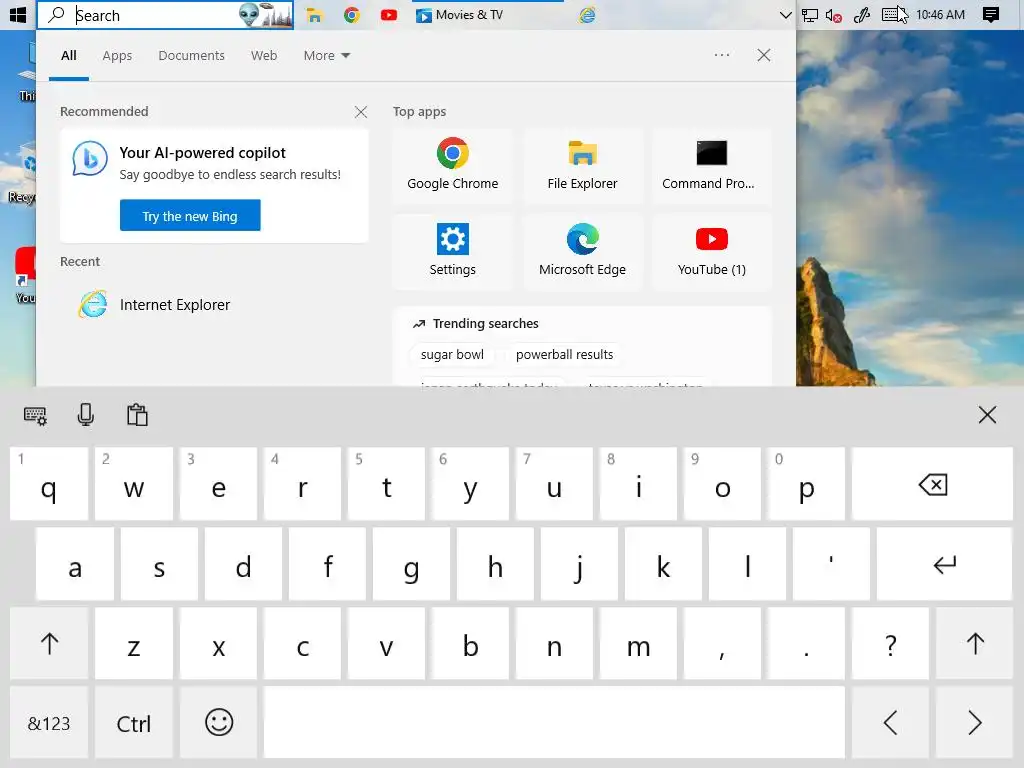Image resolution: width=1024 pixels, height=768 pixels.
Task: Toggle the right Shift key
Action: pyautogui.click(x=974, y=644)
